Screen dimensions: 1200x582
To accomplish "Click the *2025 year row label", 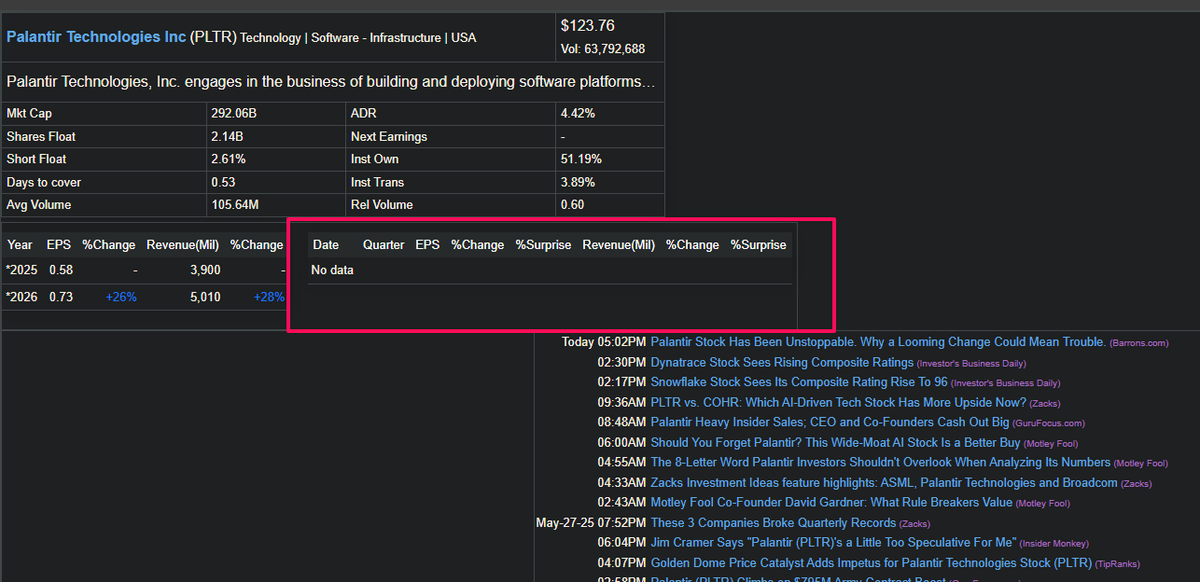I will click(22, 270).
